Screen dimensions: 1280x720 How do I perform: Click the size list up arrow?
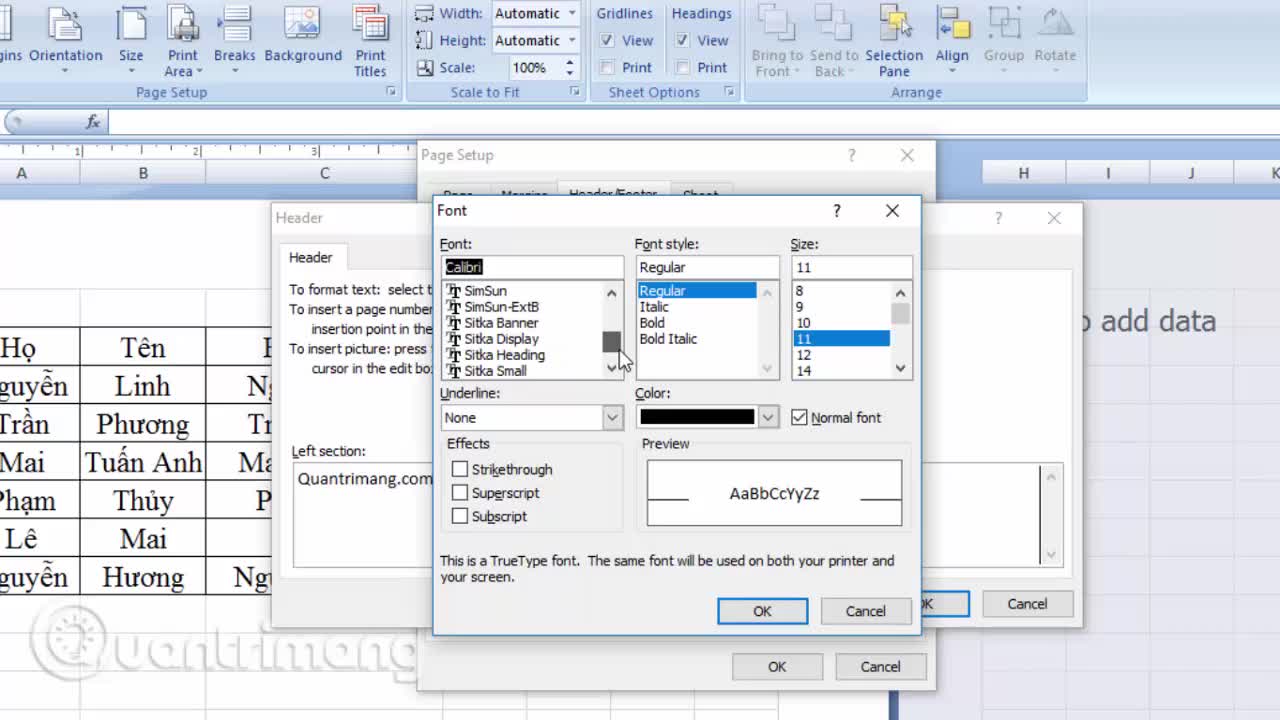900,292
